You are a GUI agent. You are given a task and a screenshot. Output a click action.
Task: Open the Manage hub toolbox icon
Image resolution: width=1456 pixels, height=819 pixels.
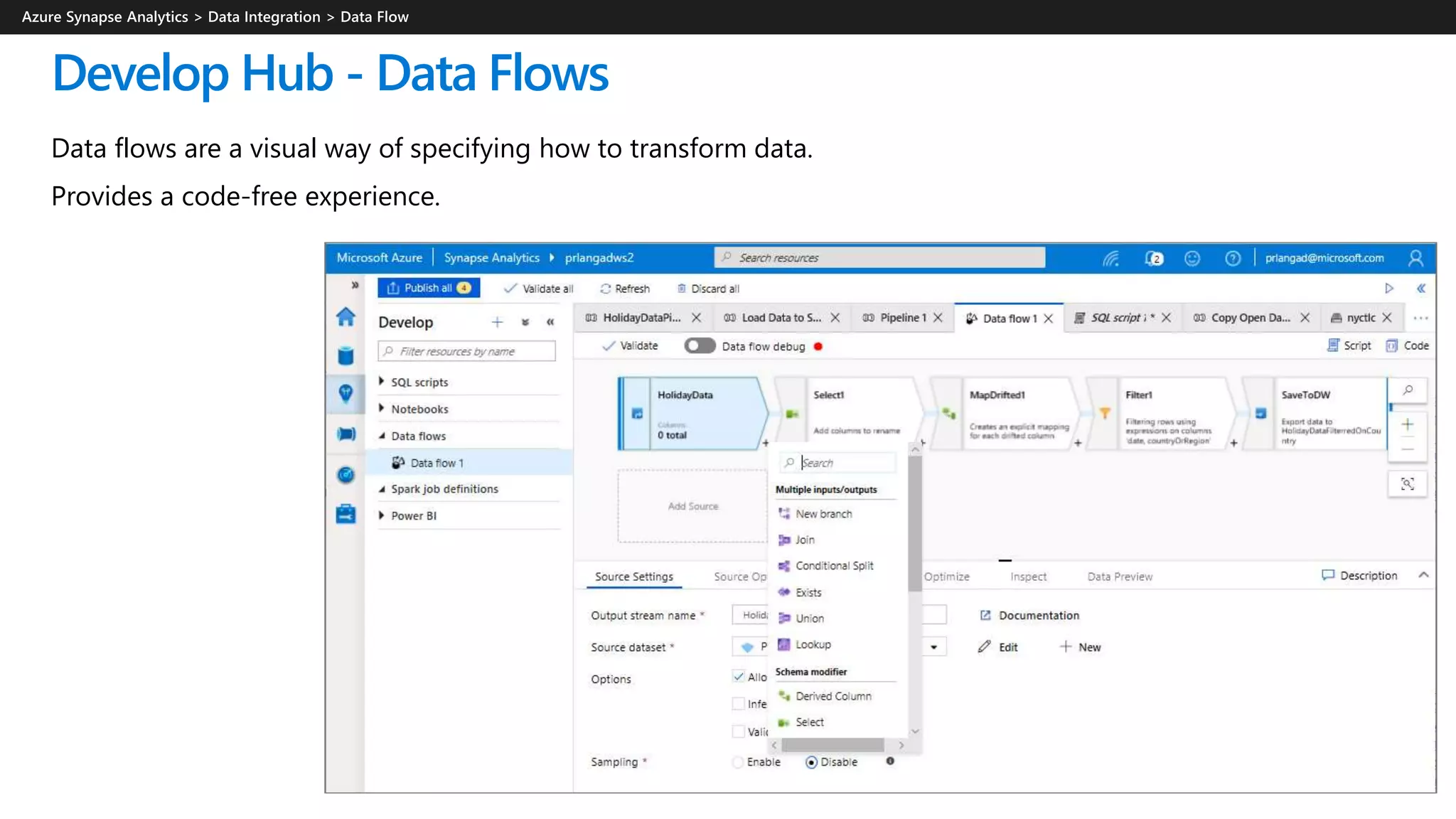(346, 513)
